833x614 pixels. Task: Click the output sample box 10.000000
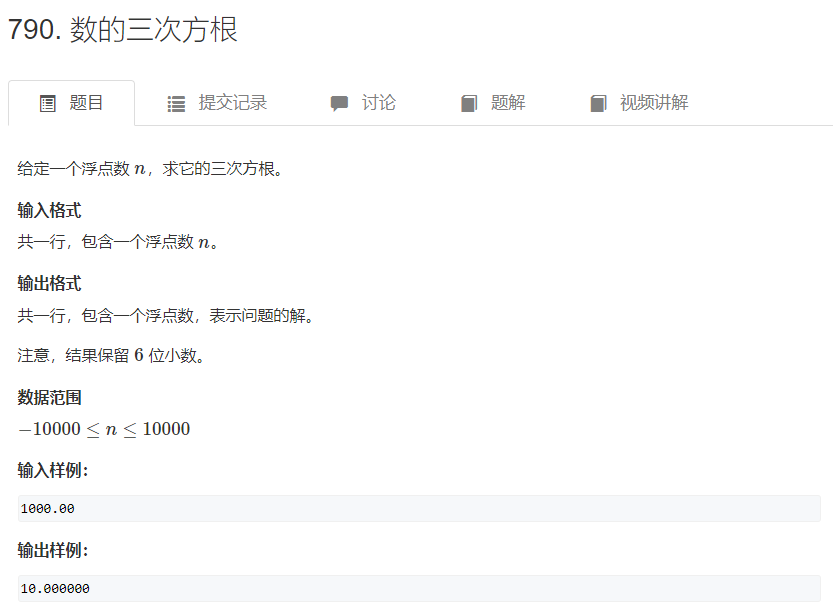419,589
